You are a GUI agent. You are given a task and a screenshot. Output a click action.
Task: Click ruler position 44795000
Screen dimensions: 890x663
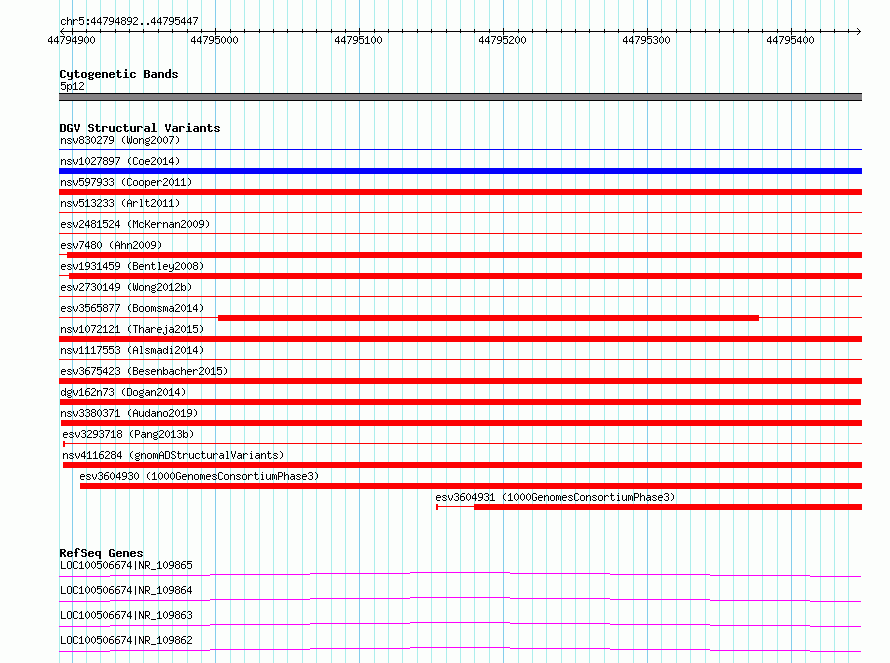click(x=215, y=40)
